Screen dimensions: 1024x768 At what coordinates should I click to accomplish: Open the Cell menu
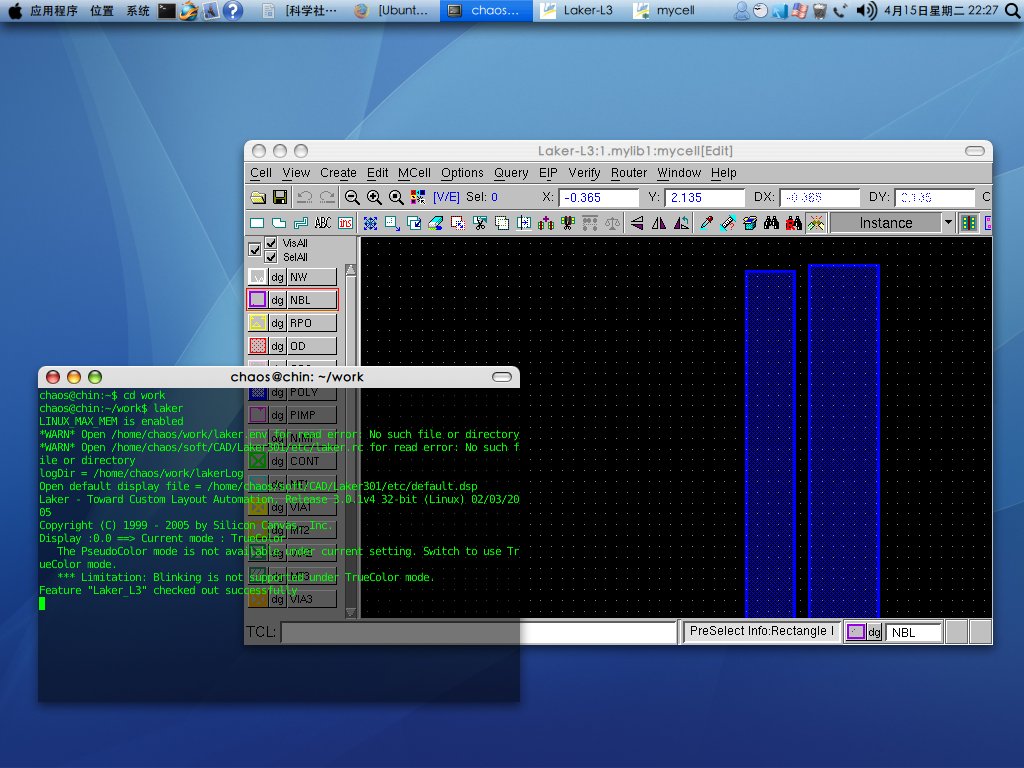pyautogui.click(x=261, y=173)
